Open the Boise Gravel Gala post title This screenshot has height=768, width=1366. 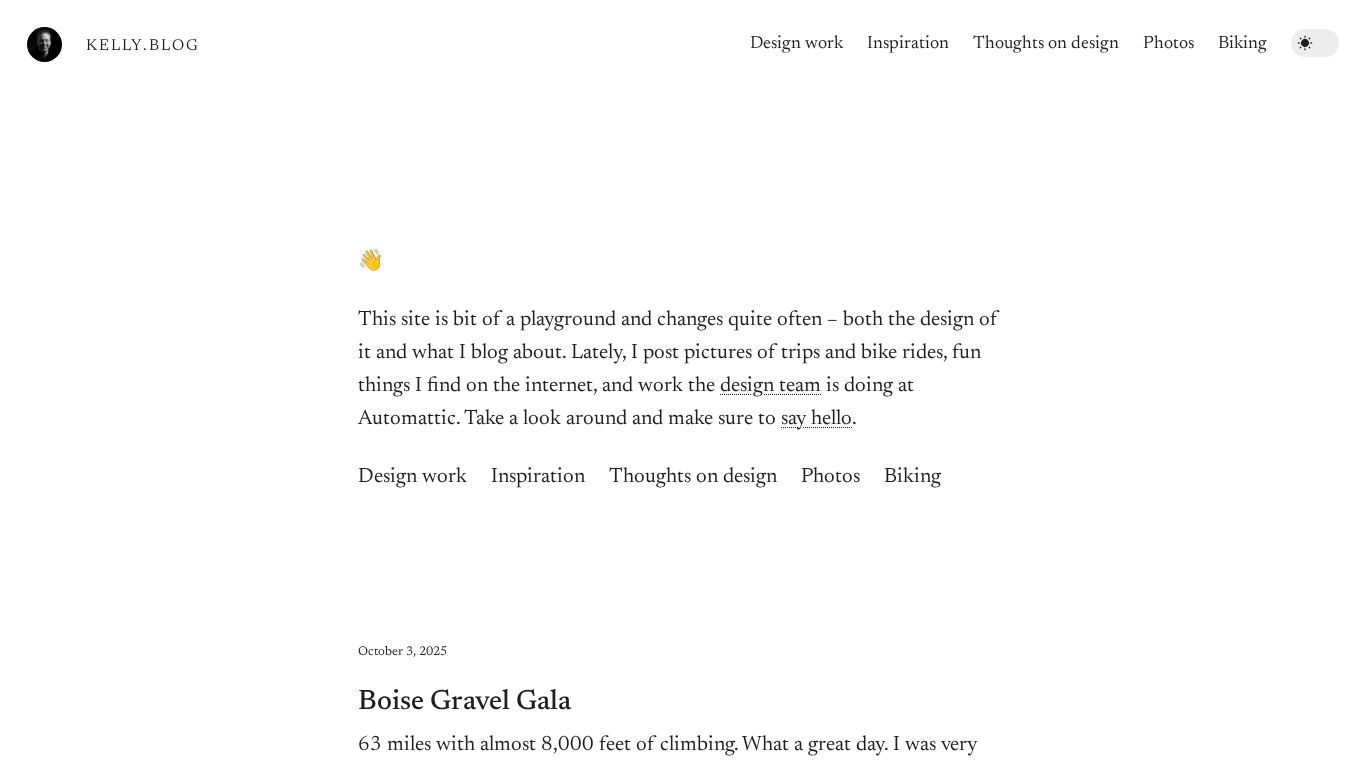pyautogui.click(x=464, y=702)
